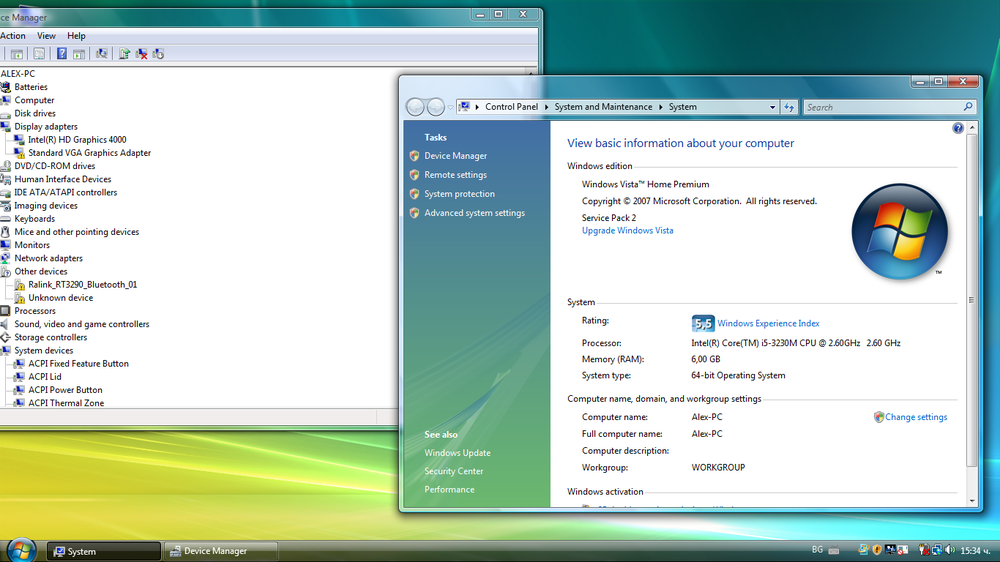Click the Forward button in the System window
Screen dimensions: 1000x562
436,107
